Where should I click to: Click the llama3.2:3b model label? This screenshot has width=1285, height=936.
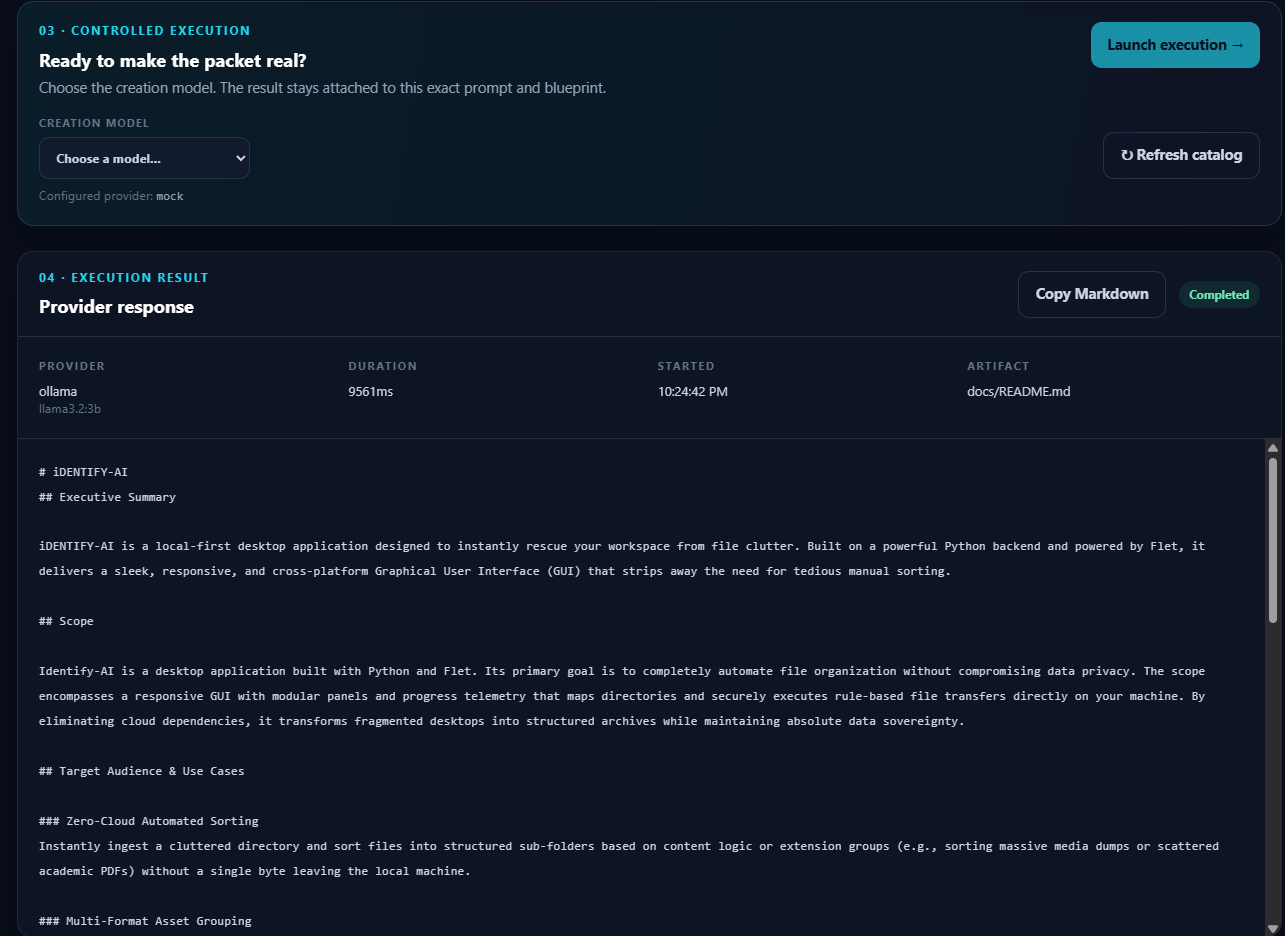(x=70, y=409)
